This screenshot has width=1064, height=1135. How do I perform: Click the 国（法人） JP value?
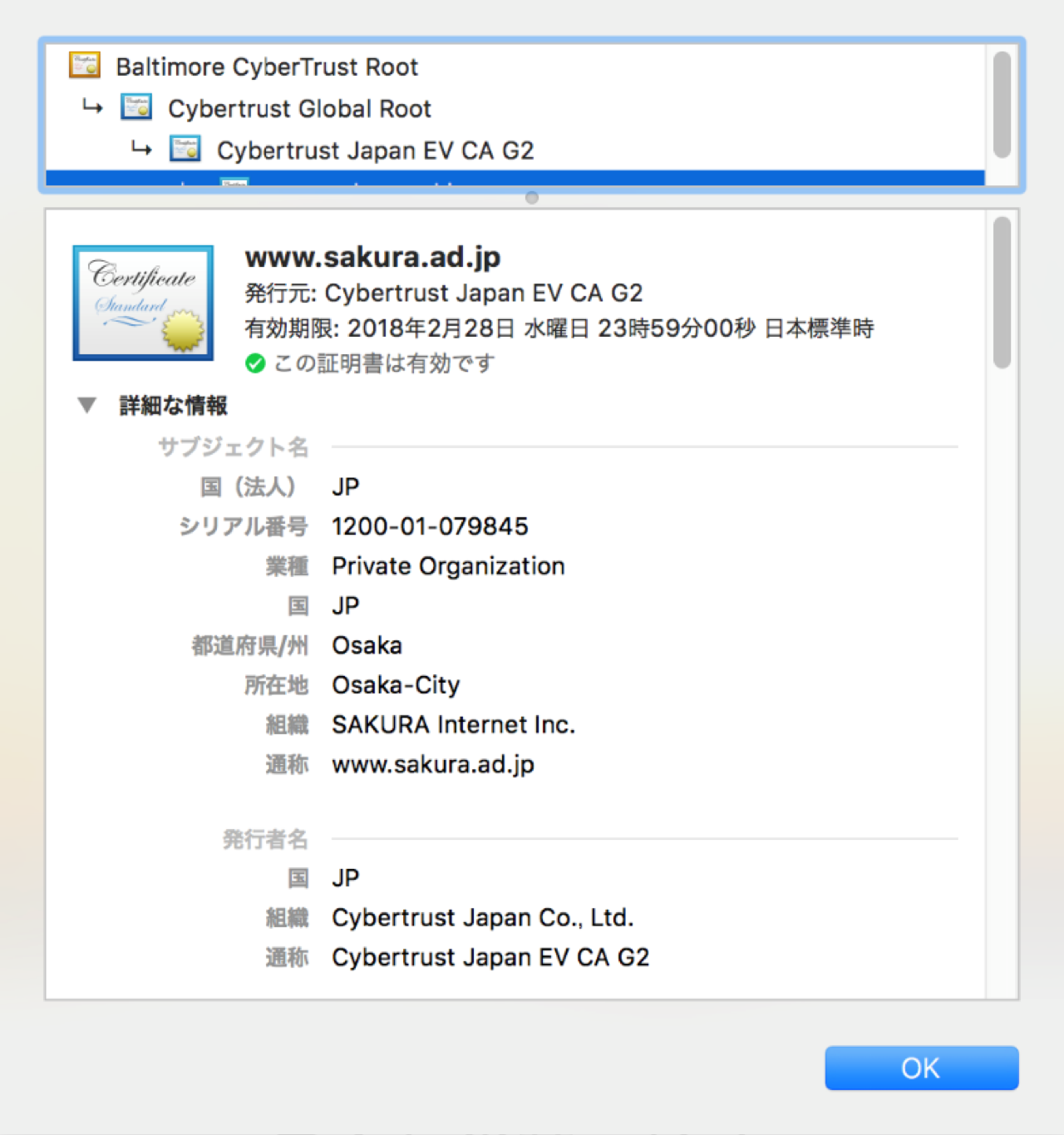346,487
